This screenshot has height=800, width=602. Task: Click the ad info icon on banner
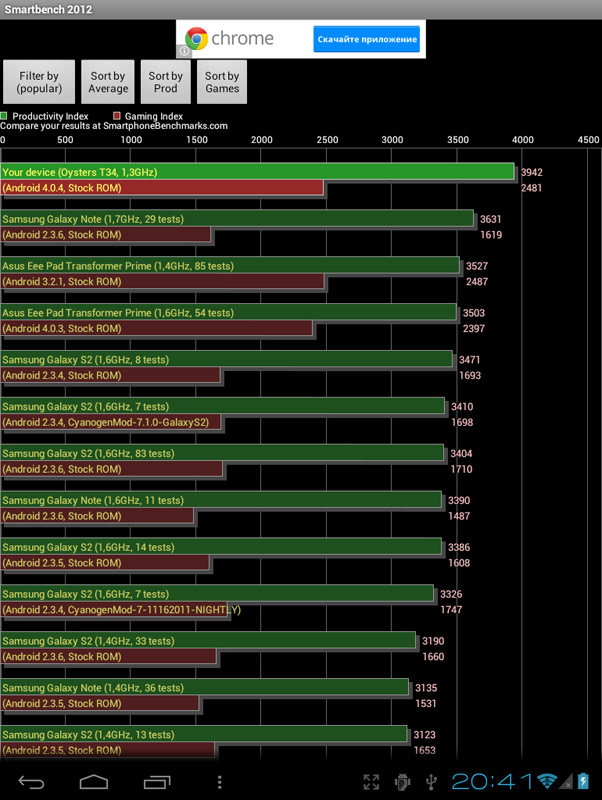pos(184,51)
